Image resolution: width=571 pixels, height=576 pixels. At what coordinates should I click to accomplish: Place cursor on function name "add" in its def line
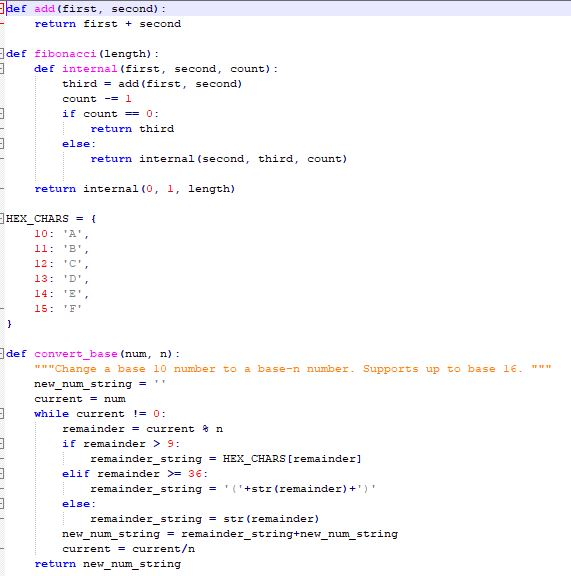pos(44,9)
